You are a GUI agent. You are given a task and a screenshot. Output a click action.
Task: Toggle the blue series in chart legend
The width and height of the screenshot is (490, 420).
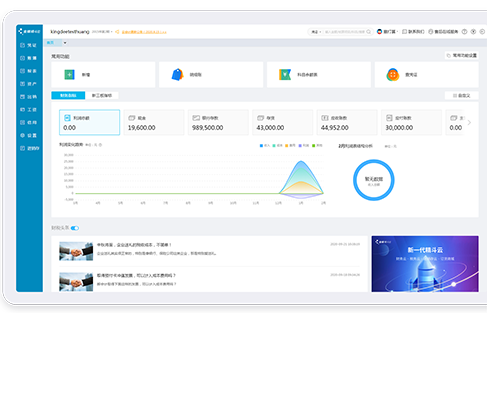click(265, 145)
